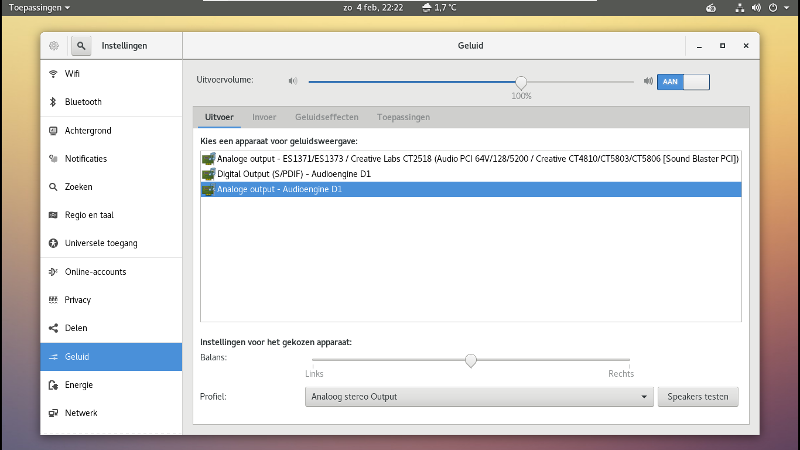Open Delen settings

[111, 328]
